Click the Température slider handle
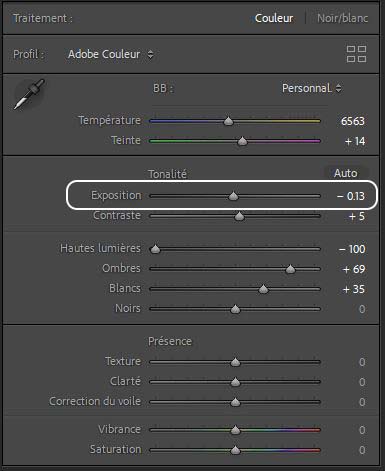 tap(228, 121)
